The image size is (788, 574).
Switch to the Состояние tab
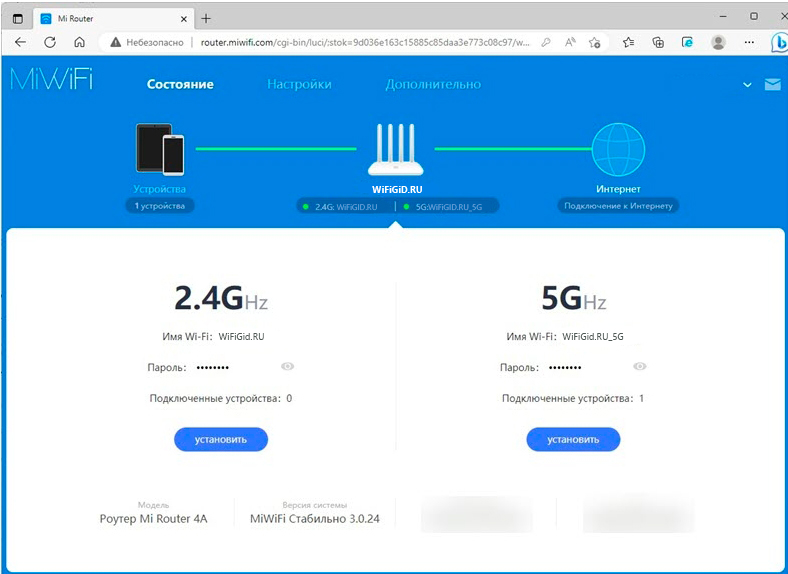click(x=180, y=84)
